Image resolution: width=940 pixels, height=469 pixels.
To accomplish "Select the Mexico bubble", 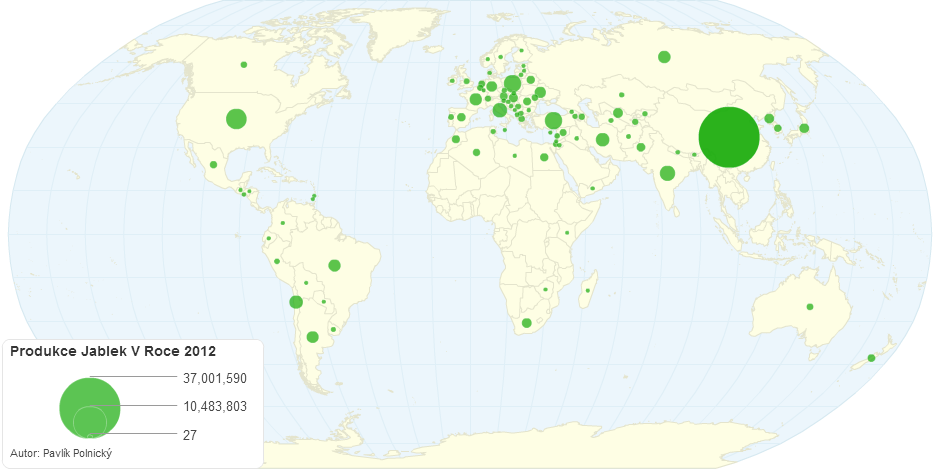I will [x=213, y=164].
